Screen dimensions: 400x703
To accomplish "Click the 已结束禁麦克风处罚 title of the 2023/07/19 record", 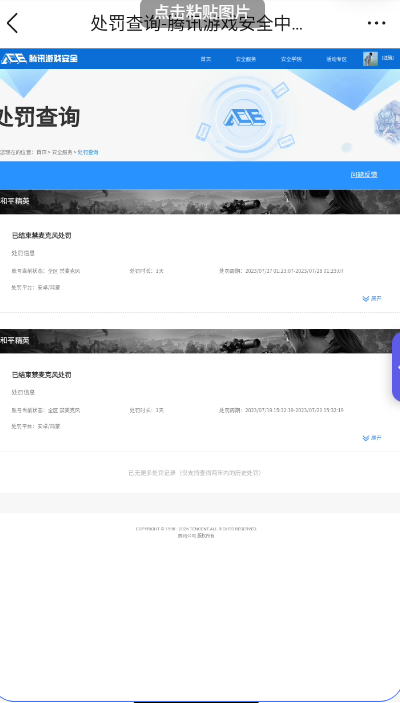I will pos(41,375).
